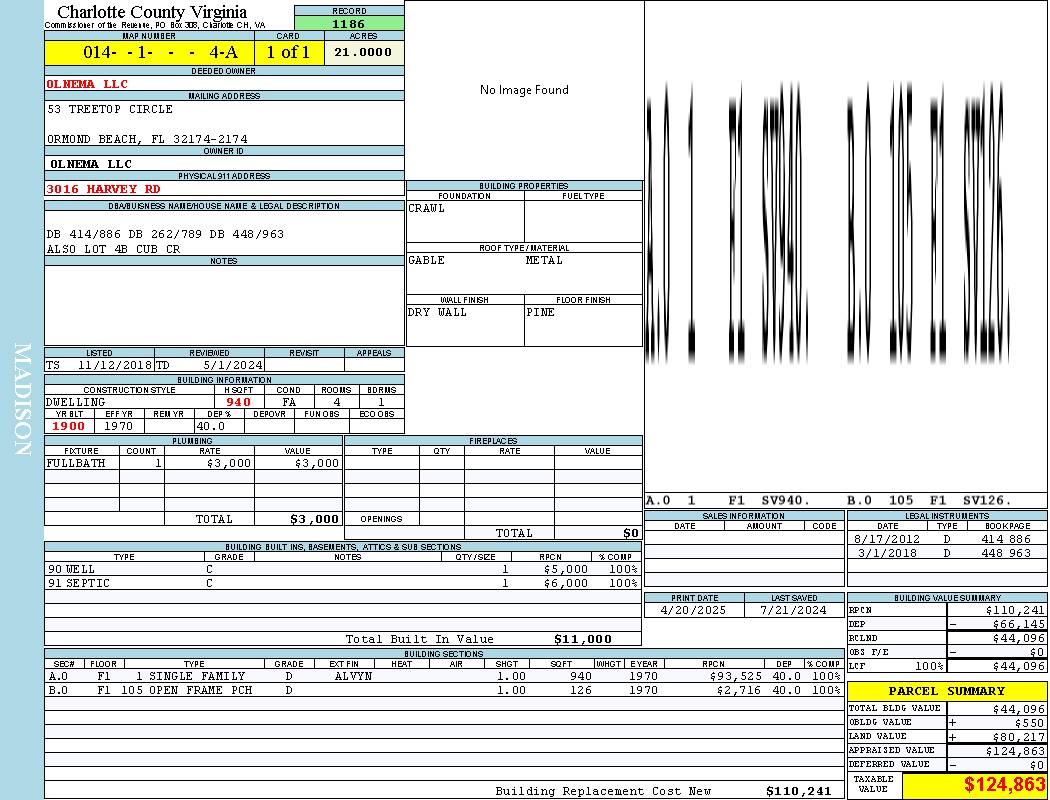Select the 90 WELL built-in row

click(343, 569)
